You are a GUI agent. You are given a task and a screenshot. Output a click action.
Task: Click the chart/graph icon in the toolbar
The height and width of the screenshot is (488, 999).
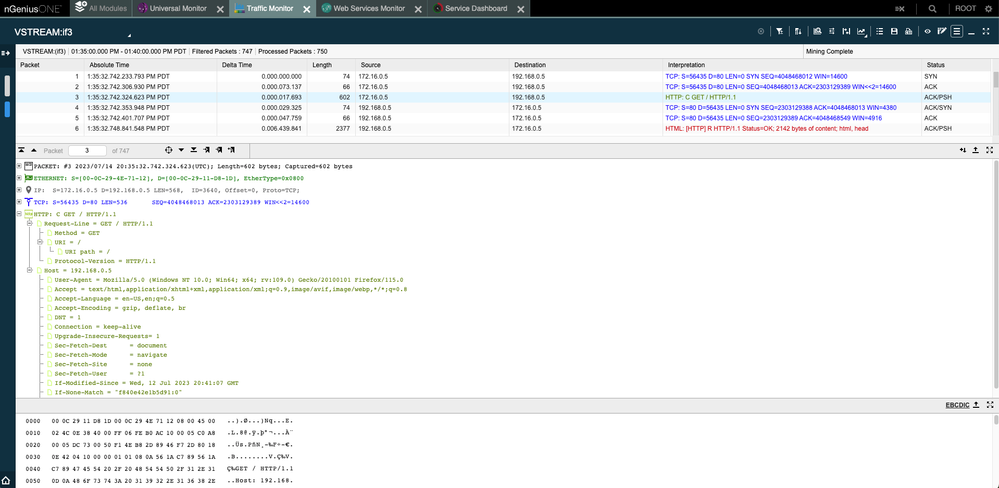(862, 31)
